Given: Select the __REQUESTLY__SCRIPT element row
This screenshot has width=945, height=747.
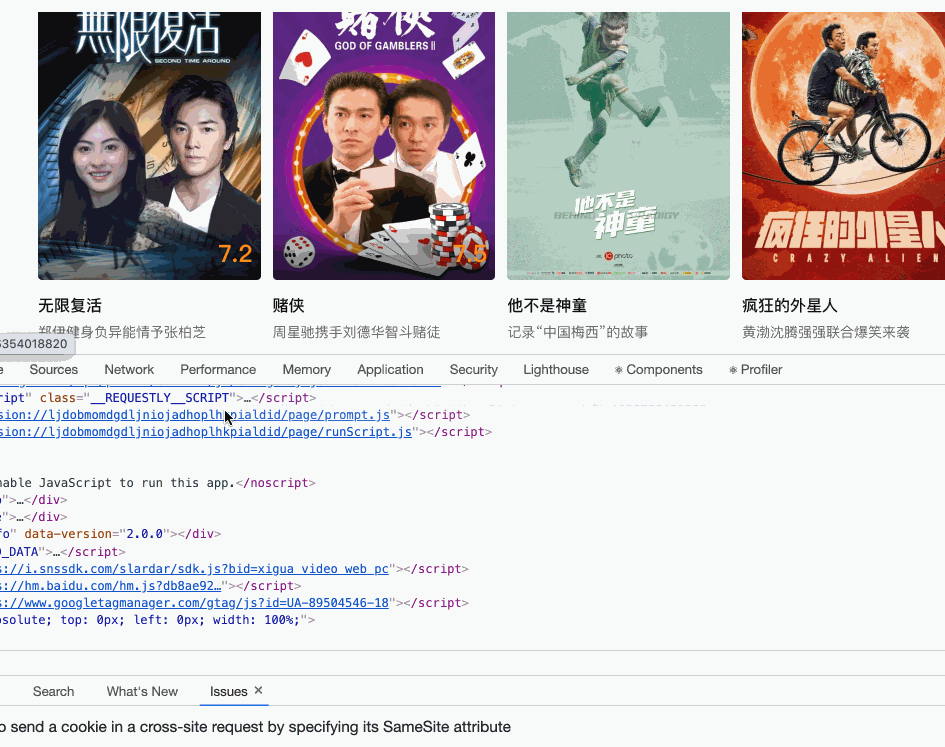Looking at the screenshot, I should click(158, 398).
